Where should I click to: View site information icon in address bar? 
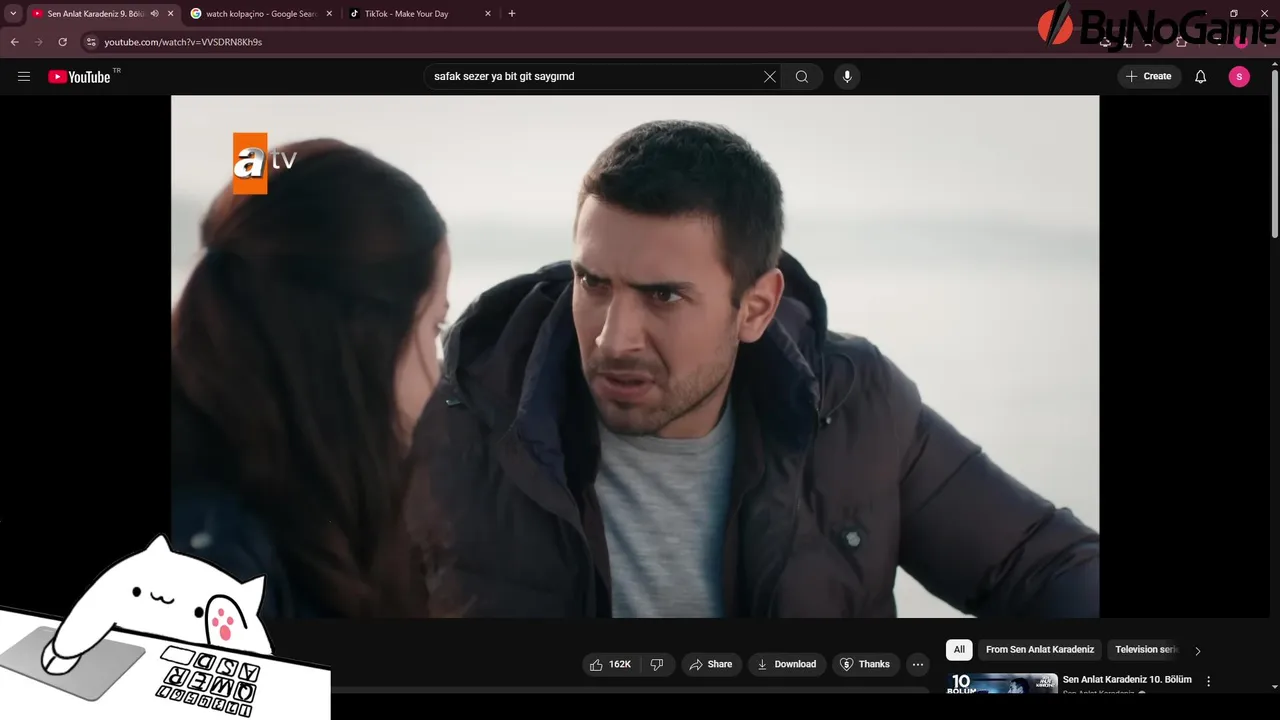click(91, 42)
